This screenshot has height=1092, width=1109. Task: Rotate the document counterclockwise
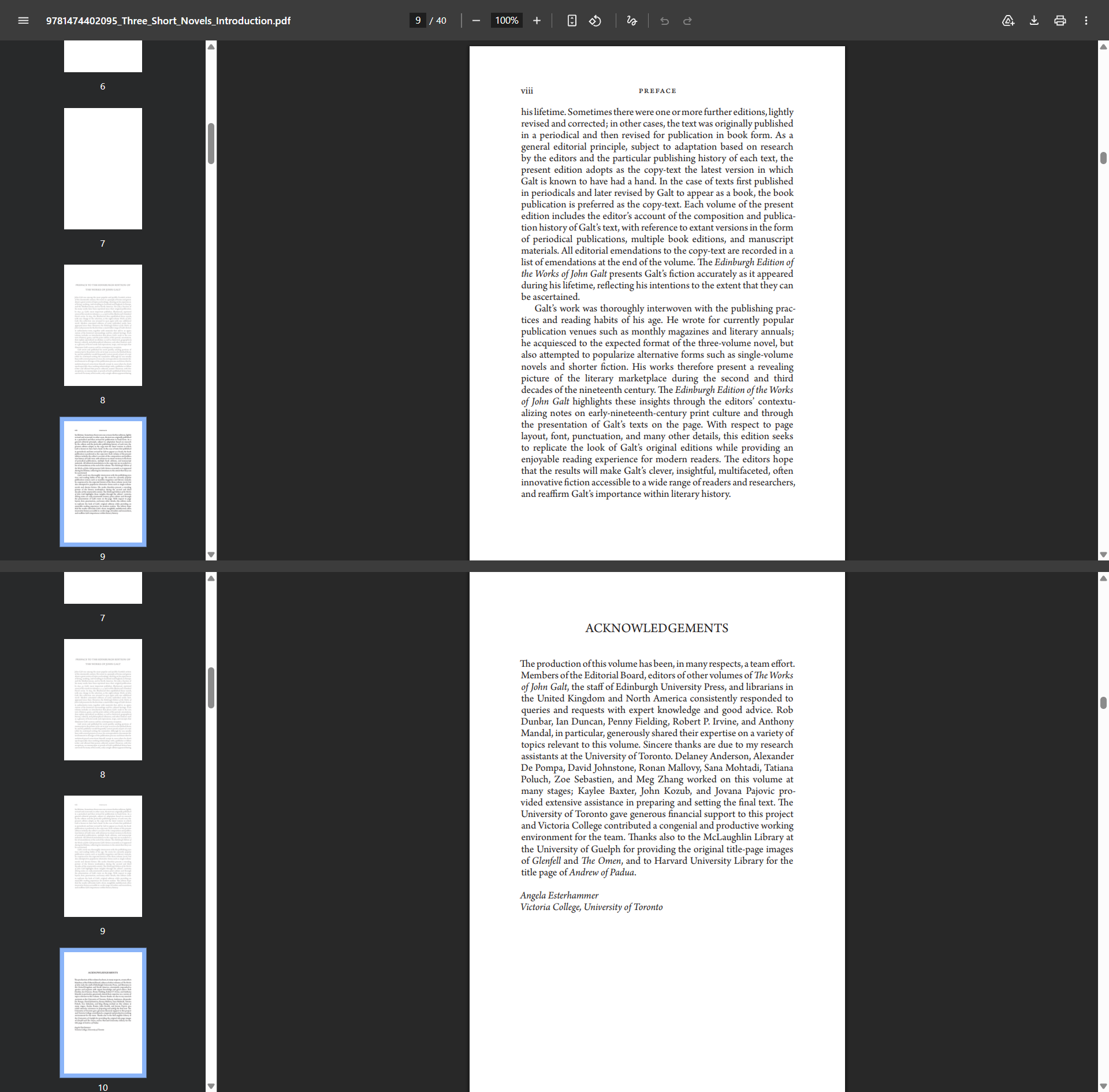click(595, 21)
